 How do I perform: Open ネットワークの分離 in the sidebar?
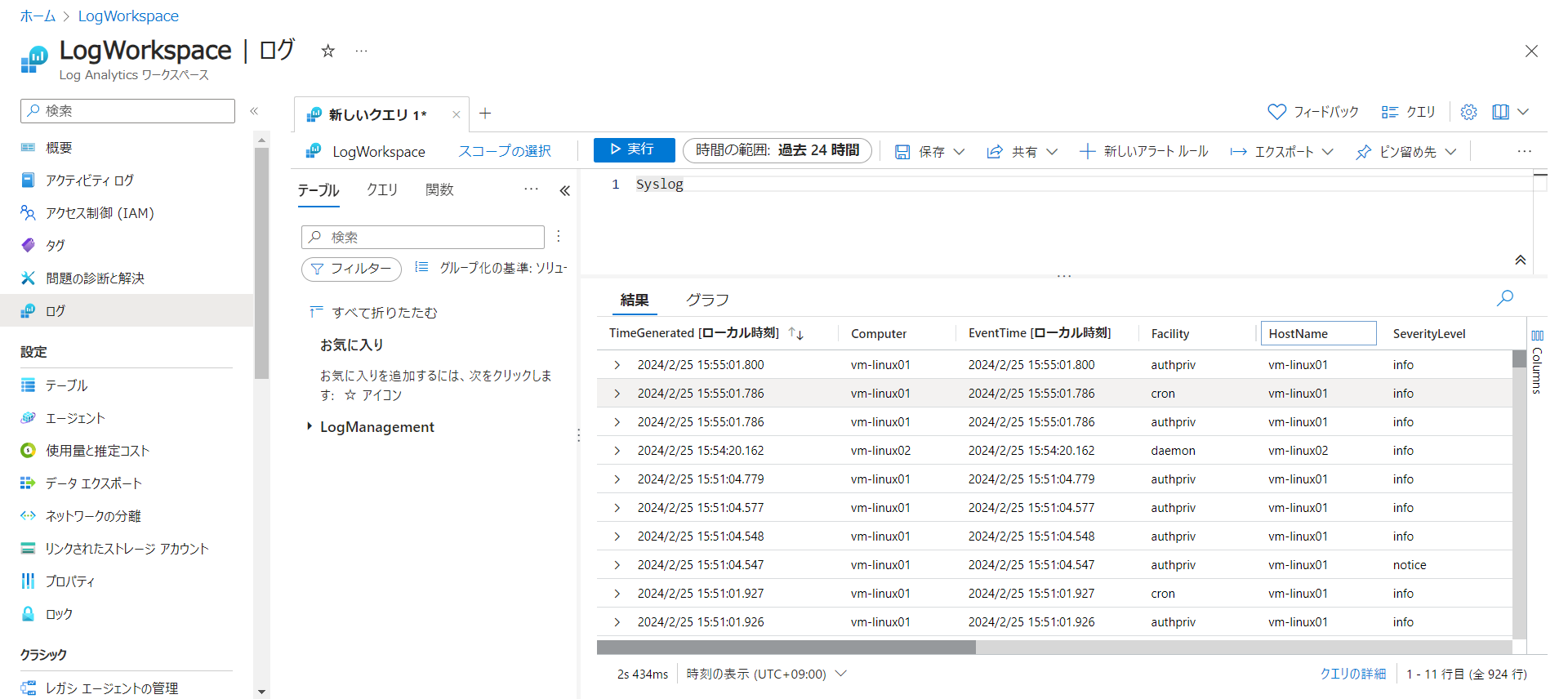click(x=93, y=516)
